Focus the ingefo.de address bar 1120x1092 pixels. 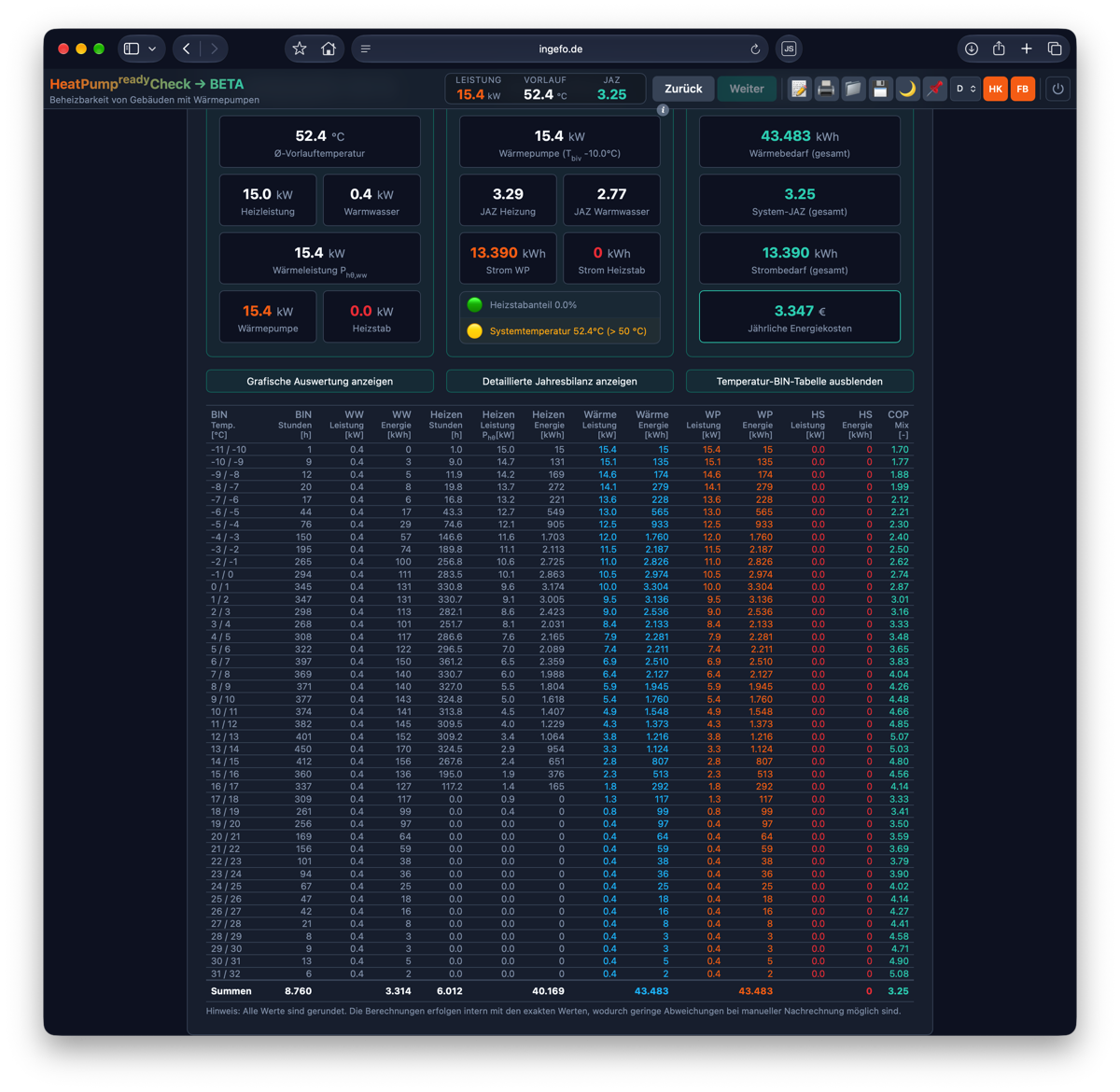coord(560,49)
